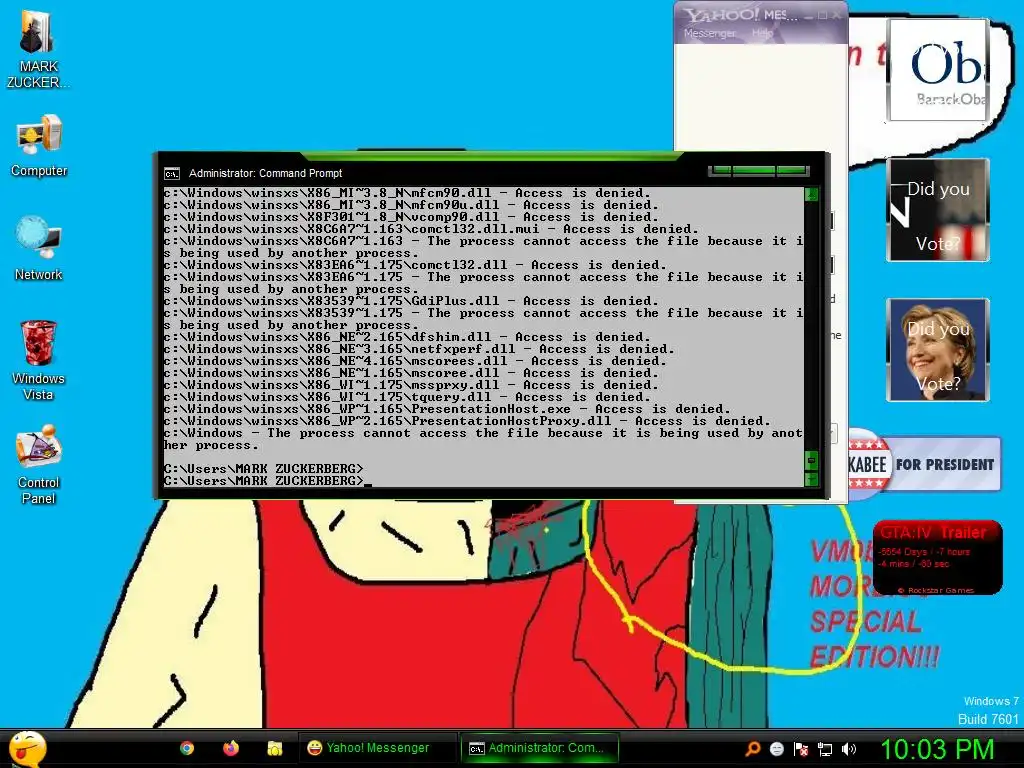
Task: Click the Command Prompt scrollbar up arrow
Action: click(811, 194)
